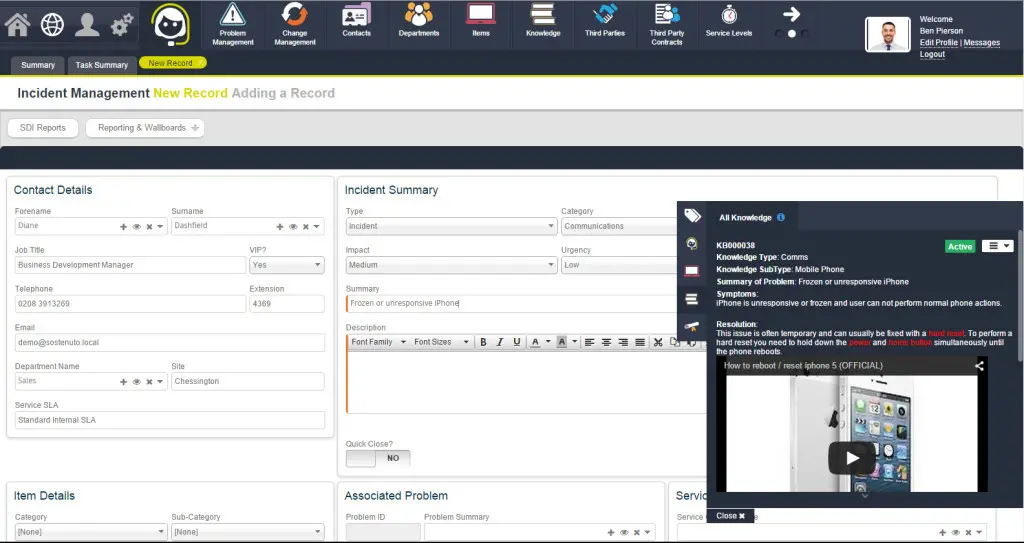Click the headset icon in knowledge sidebar
Viewport: 1024px width, 543px height.
[692, 244]
